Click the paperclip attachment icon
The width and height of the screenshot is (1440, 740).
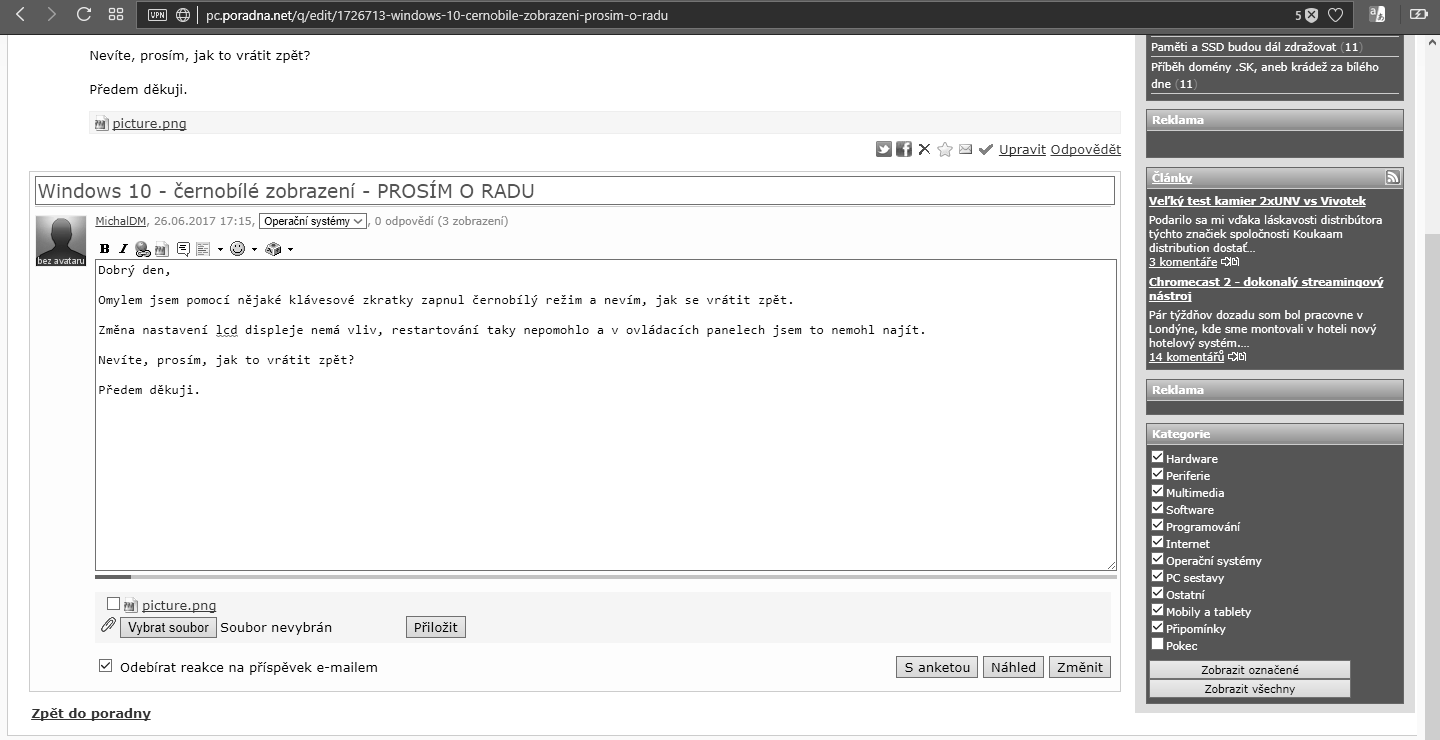(108, 626)
